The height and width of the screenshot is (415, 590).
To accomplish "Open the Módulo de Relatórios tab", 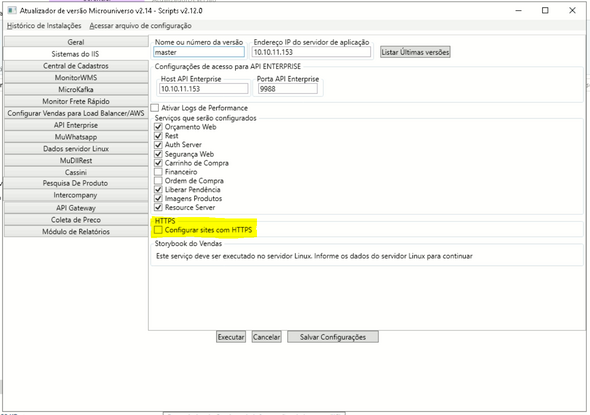I will click(76, 232).
